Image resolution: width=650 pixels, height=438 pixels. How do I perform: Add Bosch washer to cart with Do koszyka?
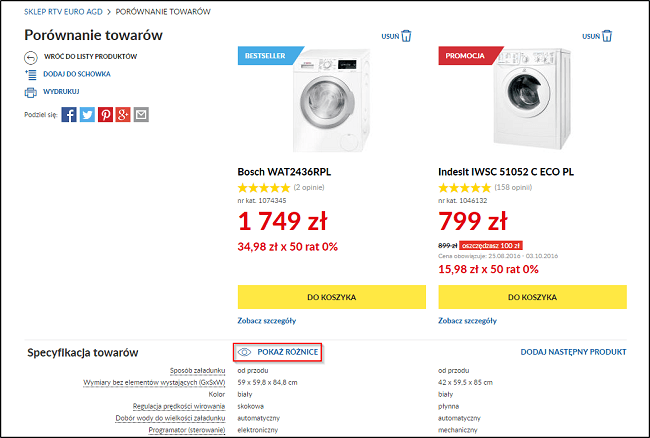click(x=332, y=297)
